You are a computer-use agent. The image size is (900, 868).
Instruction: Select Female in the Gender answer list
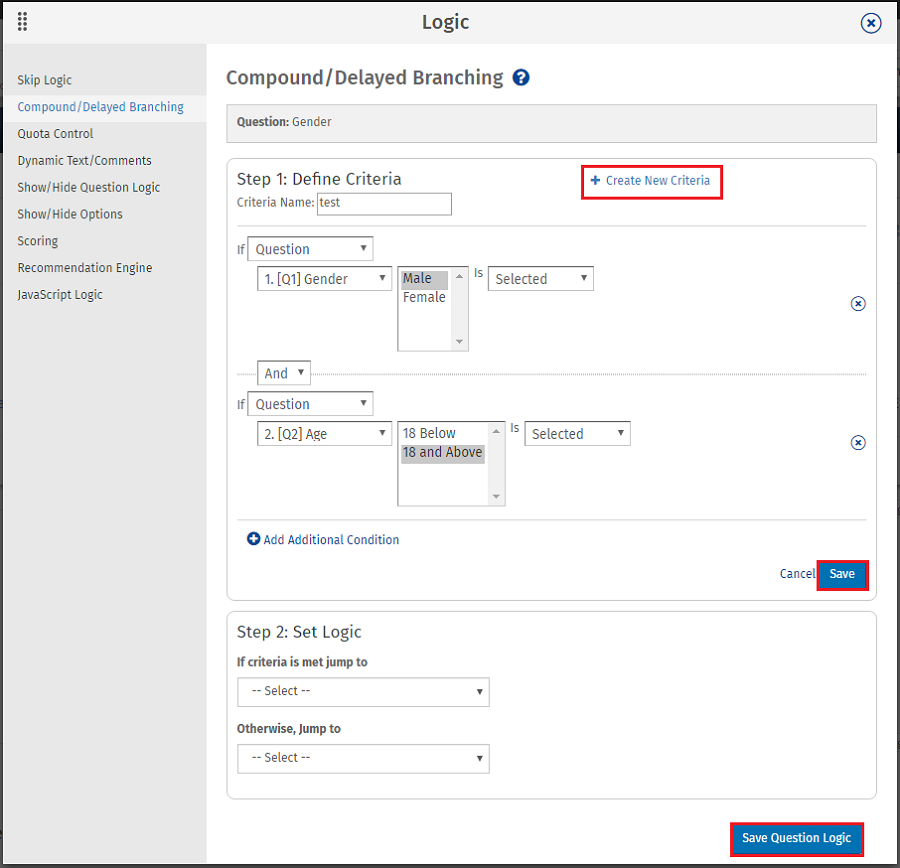tap(424, 297)
